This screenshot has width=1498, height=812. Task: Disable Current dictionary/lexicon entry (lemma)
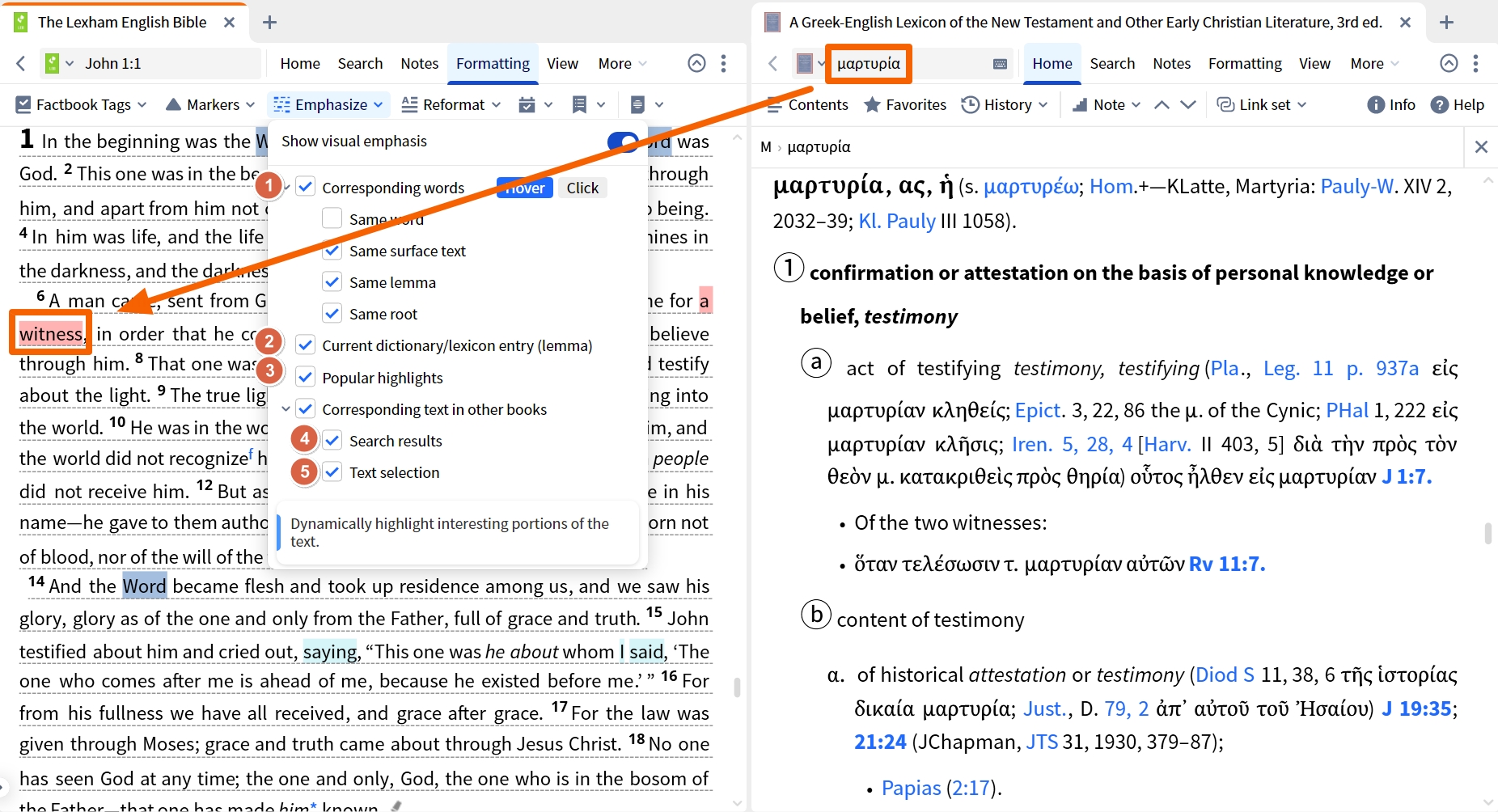[306, 345]
